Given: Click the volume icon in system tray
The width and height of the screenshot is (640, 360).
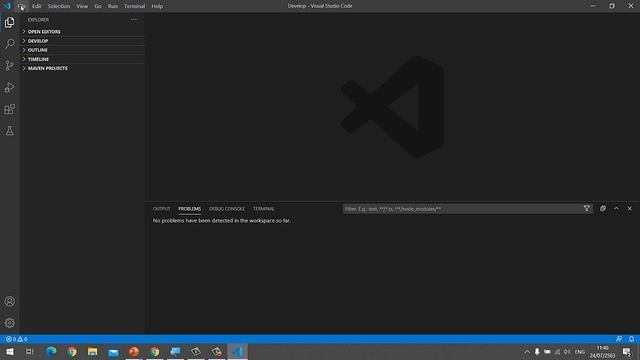Looking at the screenshot, I should (x=567, y=351).
